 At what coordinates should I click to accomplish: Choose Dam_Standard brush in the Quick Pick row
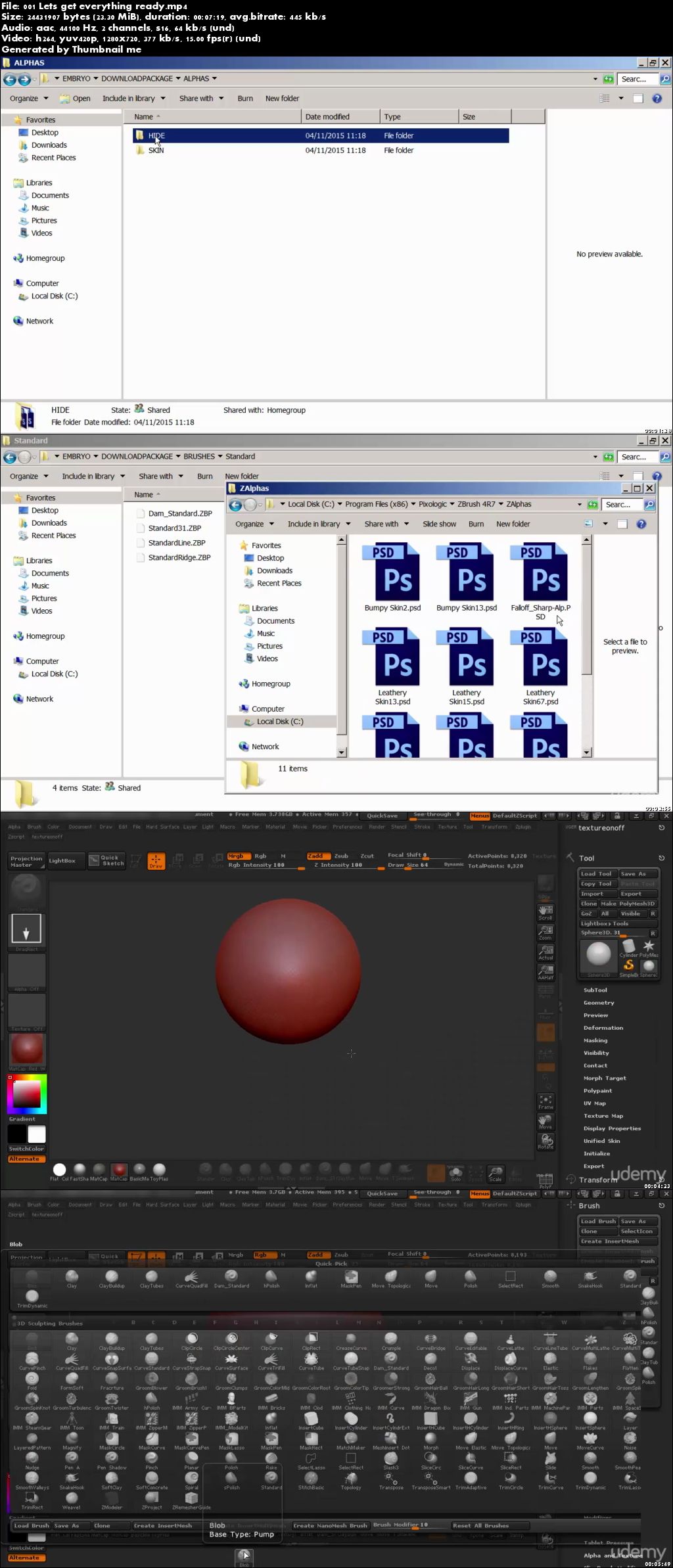[231, 1278]
